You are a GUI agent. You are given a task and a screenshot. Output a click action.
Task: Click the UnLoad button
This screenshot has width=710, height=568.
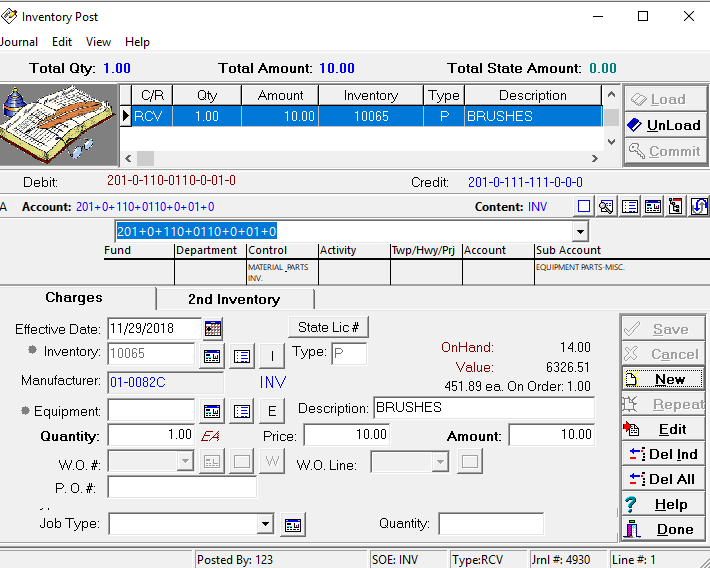click(x=665, y=125)
